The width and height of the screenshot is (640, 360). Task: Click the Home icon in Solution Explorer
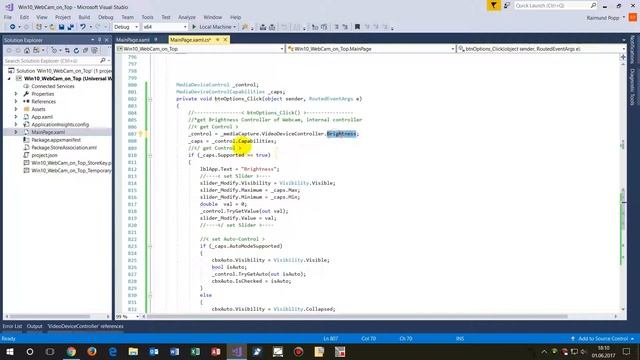coord(27,51)
